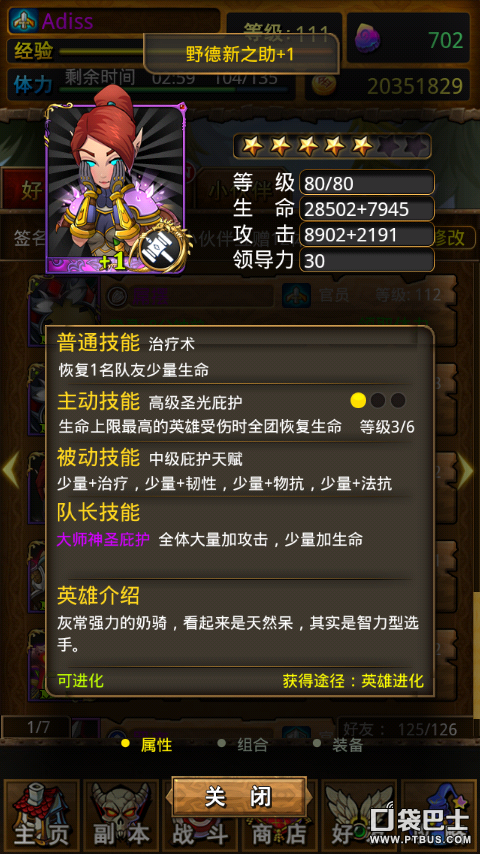Select the second skill level dot

(378, 400)
